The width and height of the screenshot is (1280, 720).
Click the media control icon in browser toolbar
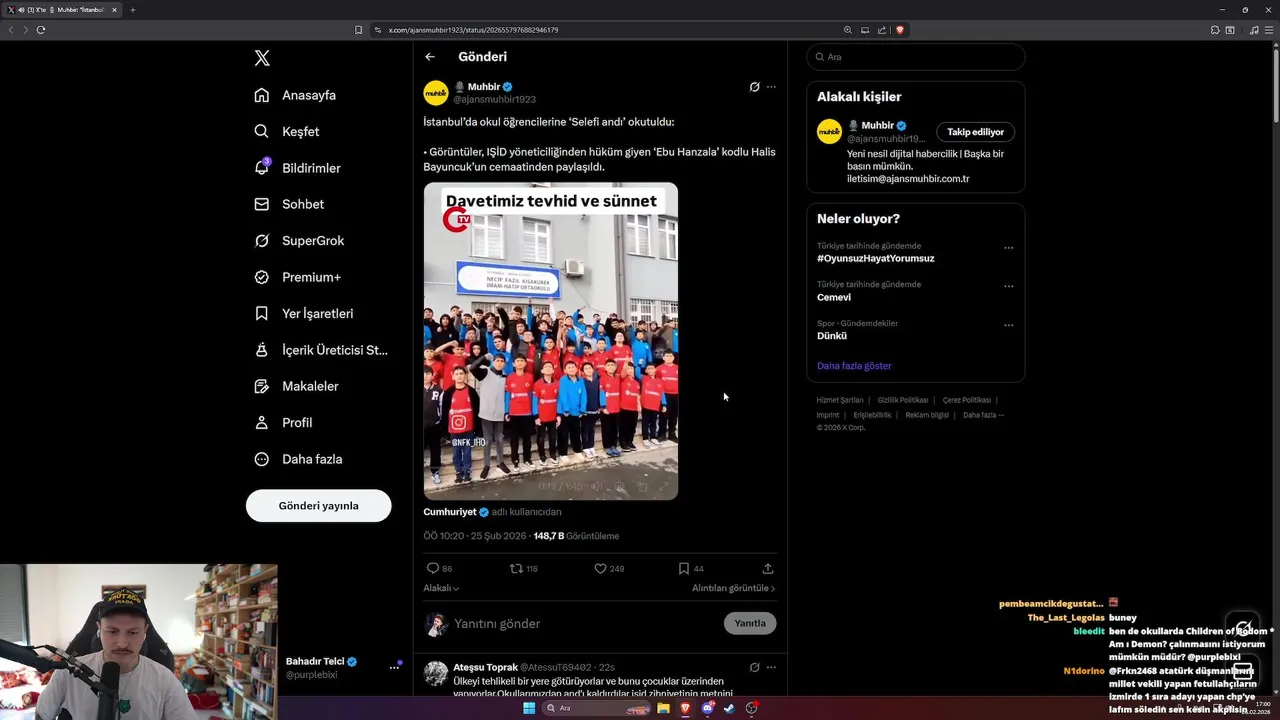[1254, 30]
